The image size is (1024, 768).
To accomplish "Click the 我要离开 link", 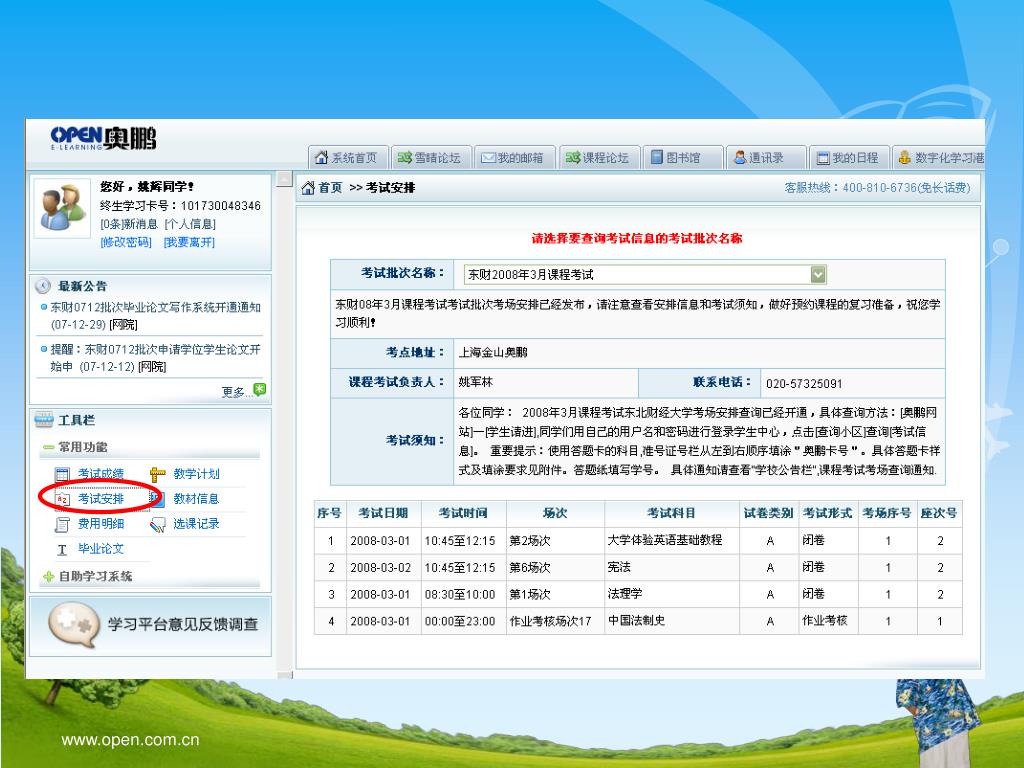I will pyautogui.click(x=189, y=242).
